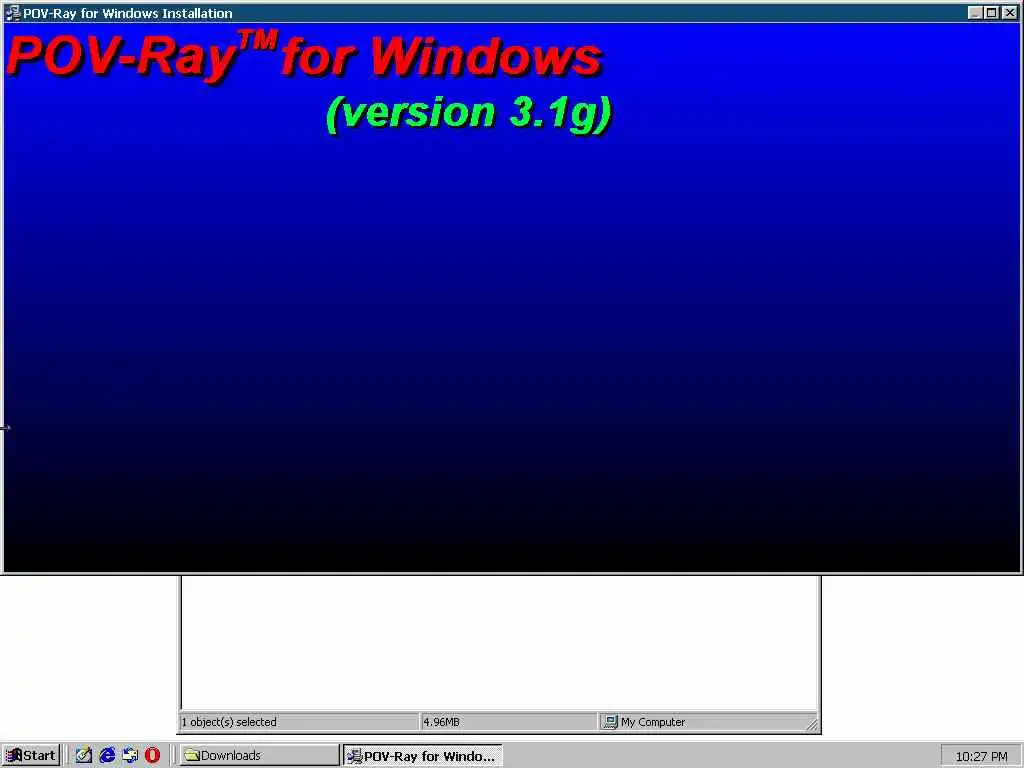Image resolution: width=1024 pixels, height=768 pixels.
Task: Open the Windows Start menu
Action: click(x=31, y=756)
